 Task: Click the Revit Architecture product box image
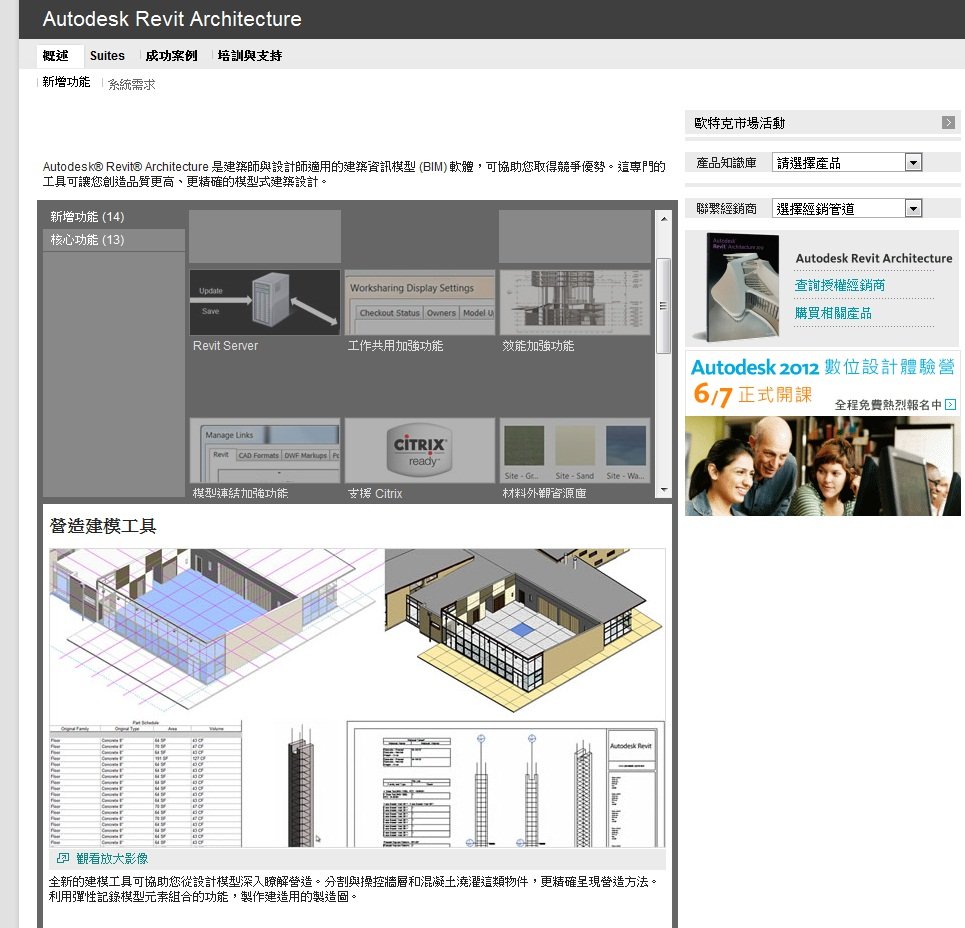pyautogui.click(x=737, y=287)
